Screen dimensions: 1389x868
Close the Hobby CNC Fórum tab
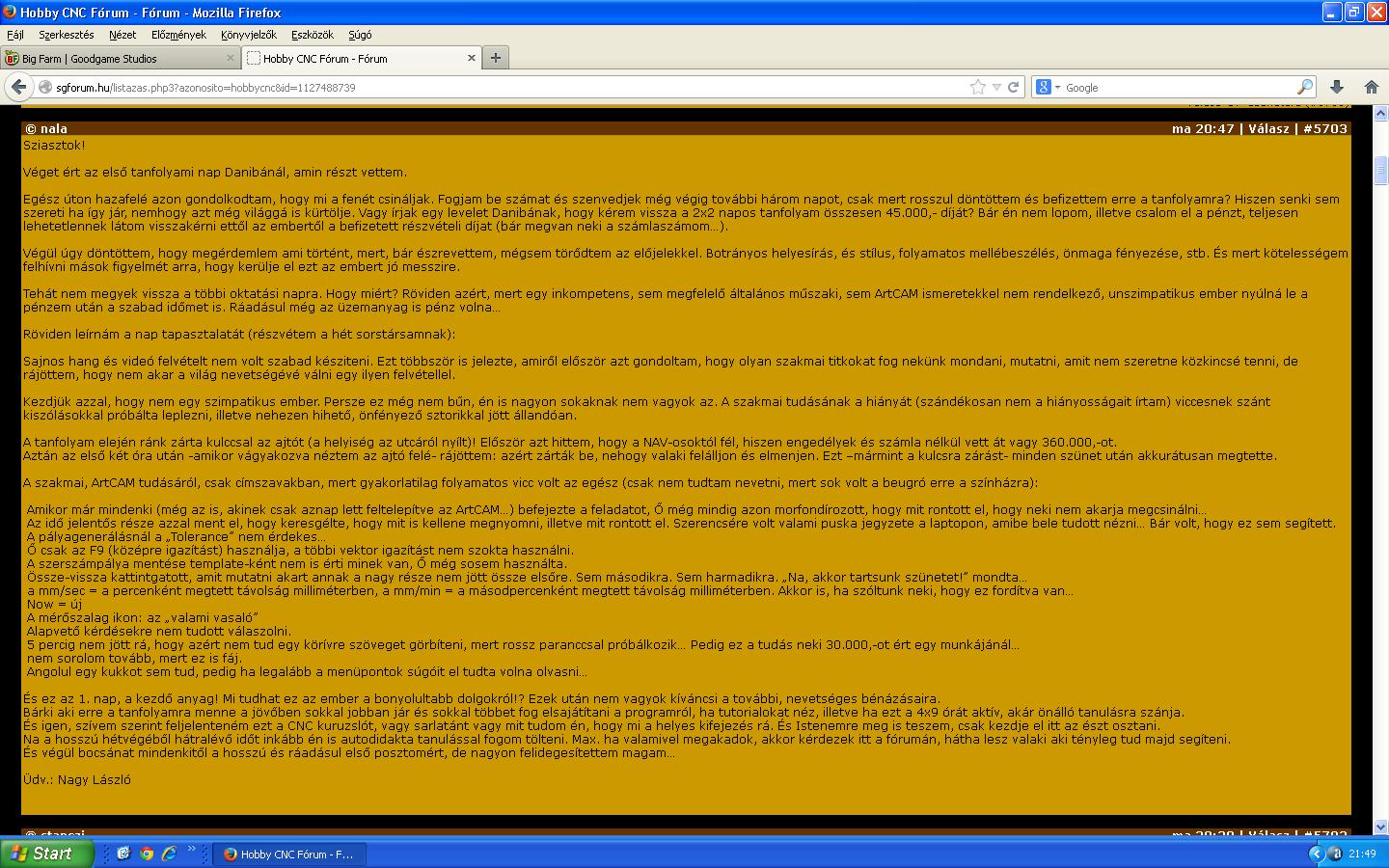(472, 58)
